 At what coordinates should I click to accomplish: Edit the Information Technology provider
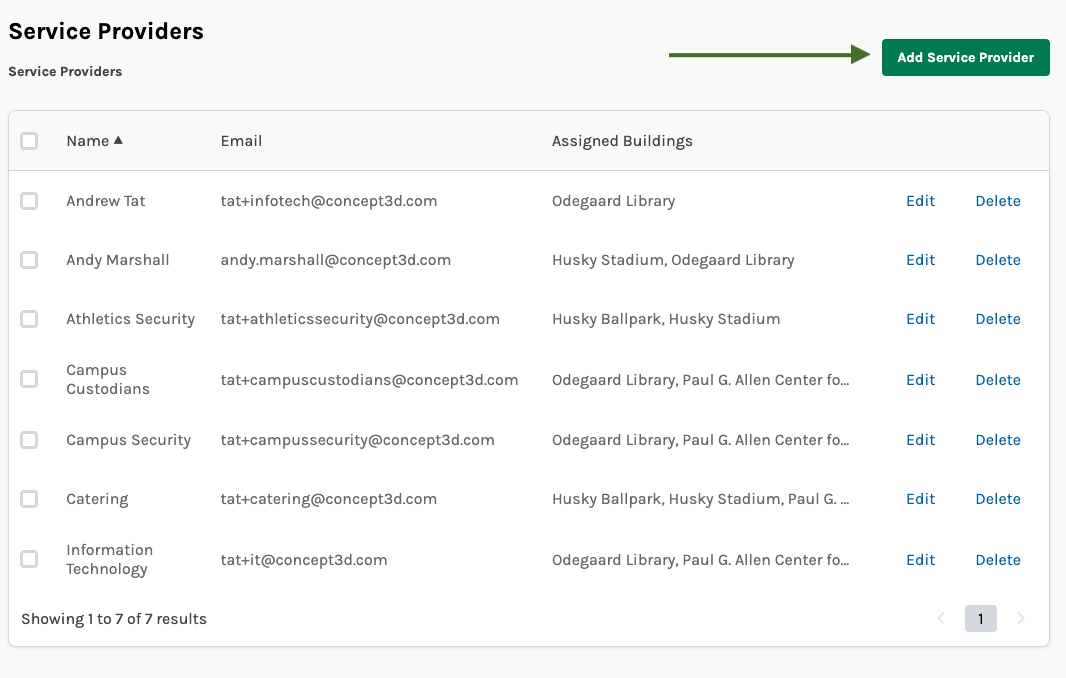(x=920, y=560)
